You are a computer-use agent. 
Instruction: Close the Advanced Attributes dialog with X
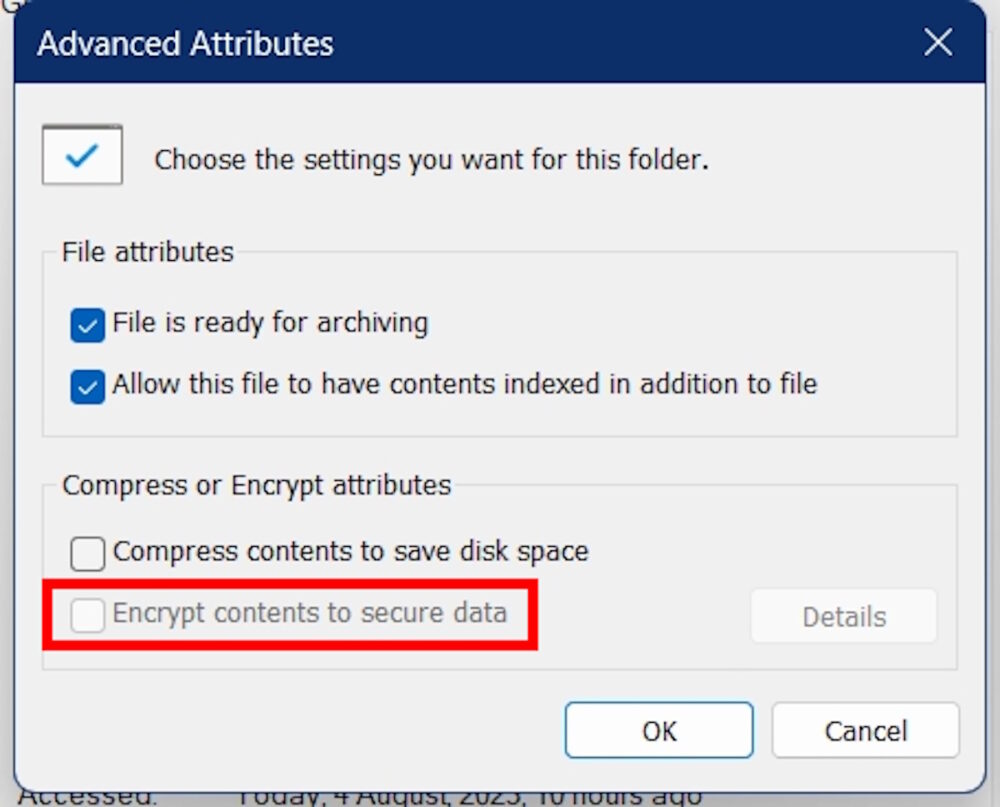[x=938, y=43]
